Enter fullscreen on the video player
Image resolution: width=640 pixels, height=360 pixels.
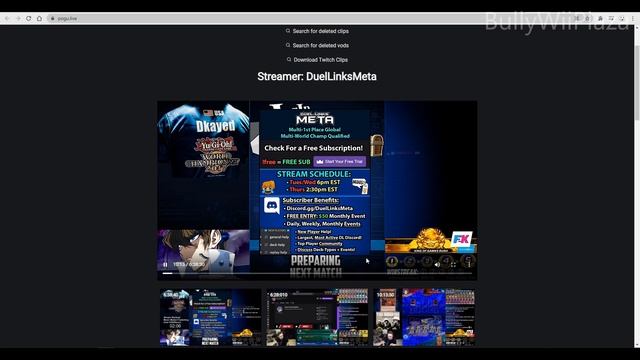point(453,264)
